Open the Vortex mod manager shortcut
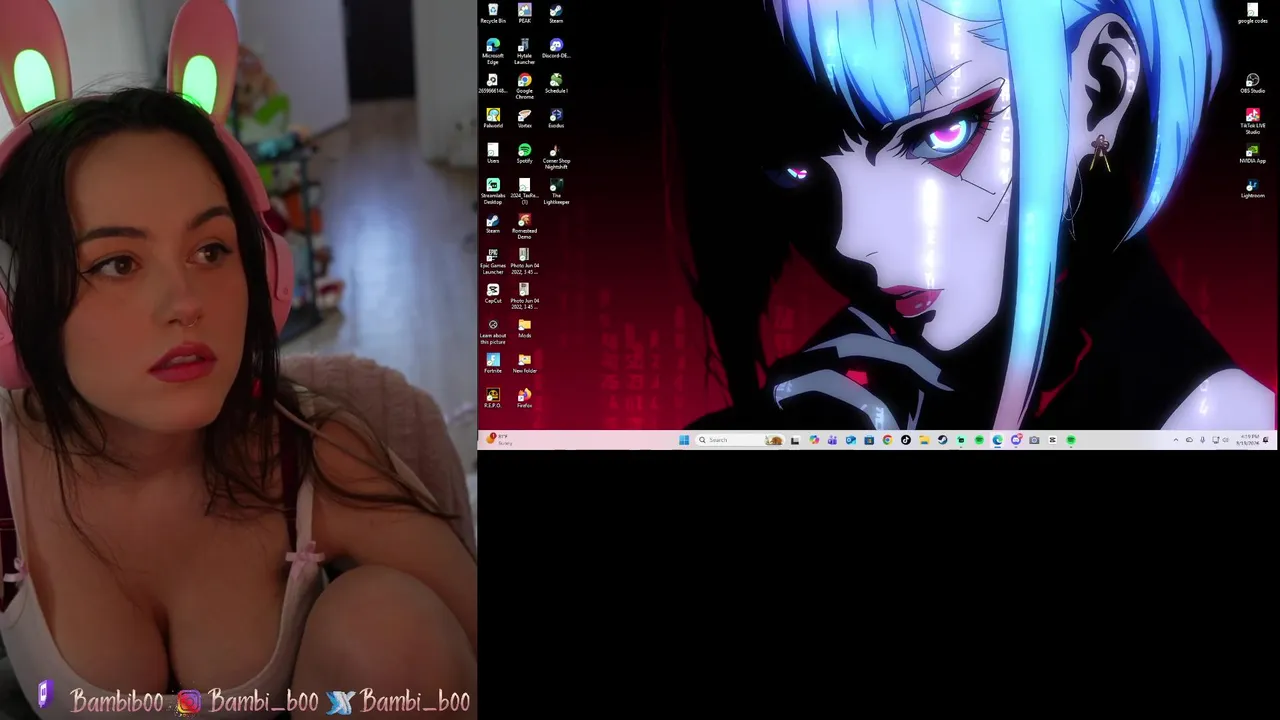 tap(524, 119)
